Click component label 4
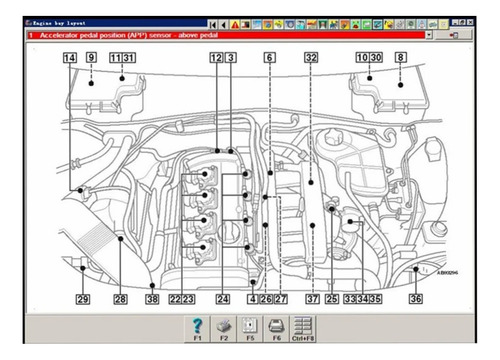Screen dimensions: 500x360 point(253,299)
